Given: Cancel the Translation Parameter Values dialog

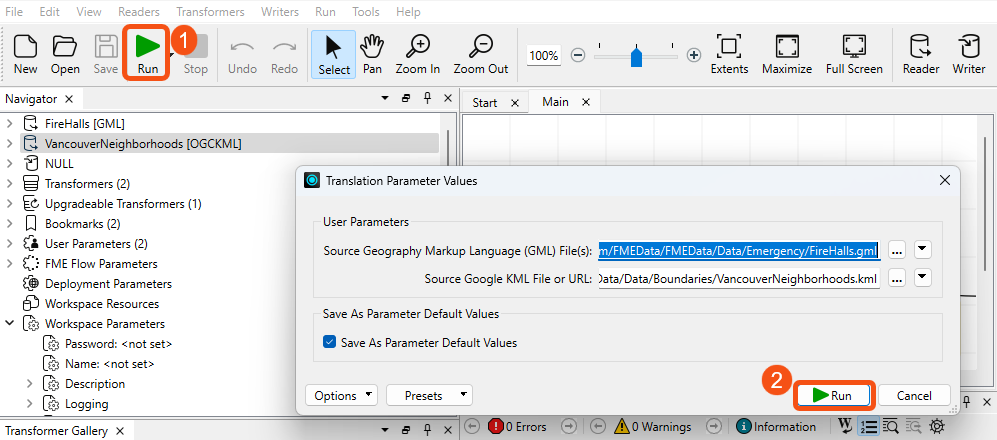Looking at the screenshot, I should 914,396.
